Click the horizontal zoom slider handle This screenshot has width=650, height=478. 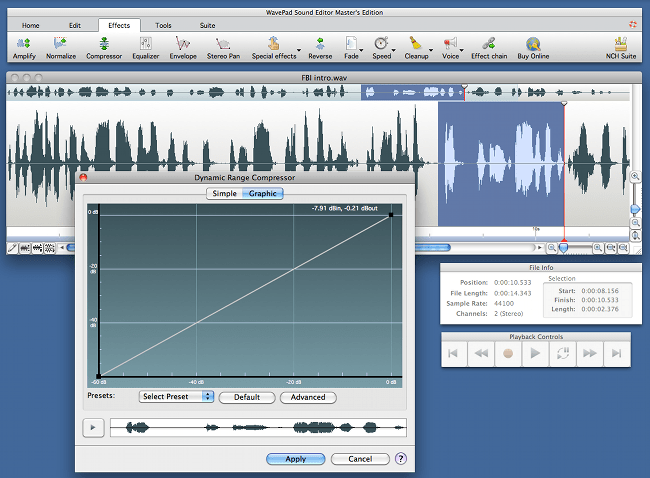(x=563, y=247)
